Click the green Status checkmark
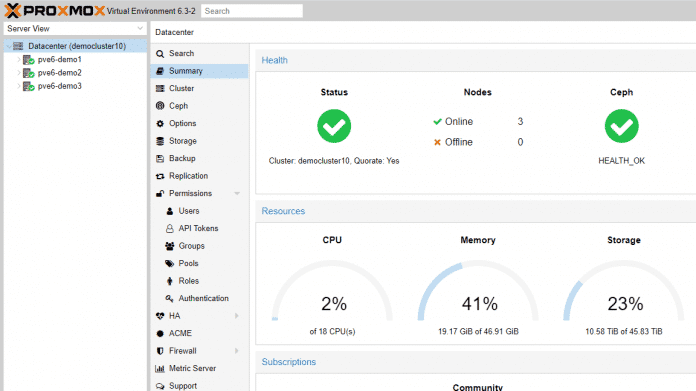696x391 pixels. coord(334,126)
